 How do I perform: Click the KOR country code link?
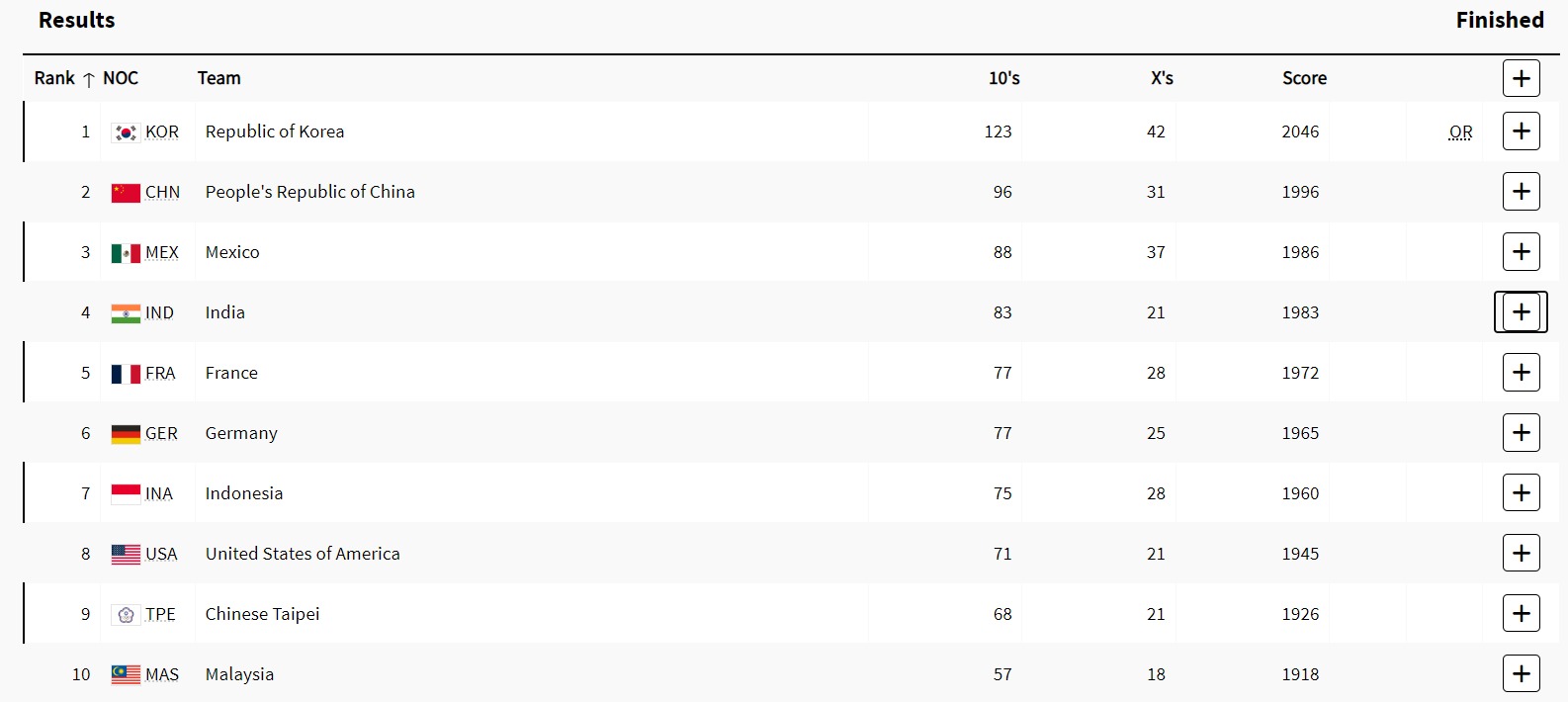[x=162, y=132]
